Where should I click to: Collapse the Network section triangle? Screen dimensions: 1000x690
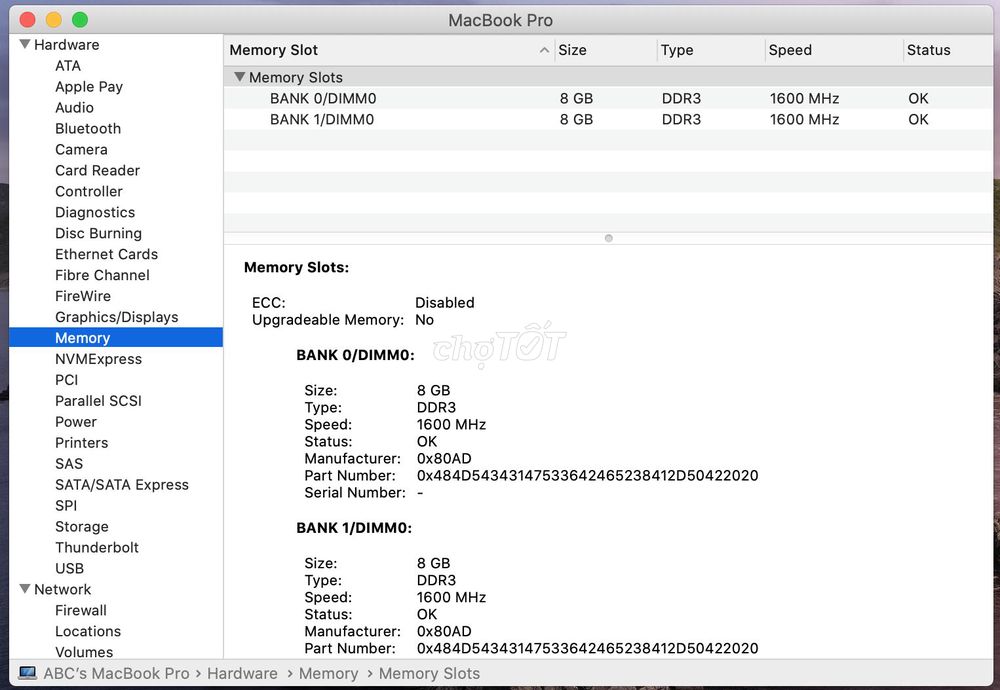point(25,589)
